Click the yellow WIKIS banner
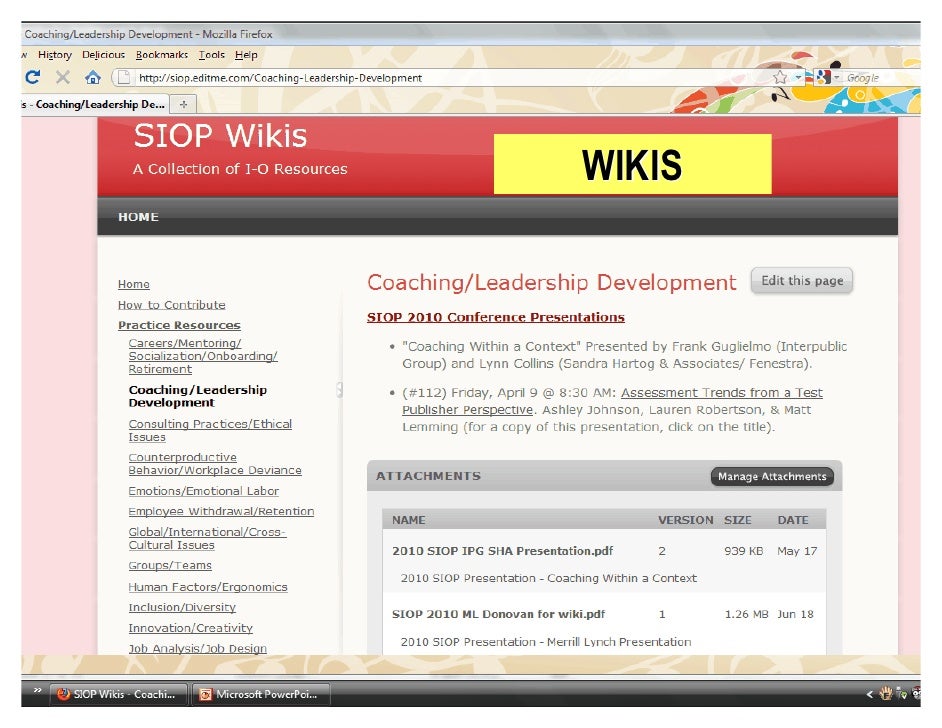This screenshot has height=728, width=942. [x=632, y=164]
